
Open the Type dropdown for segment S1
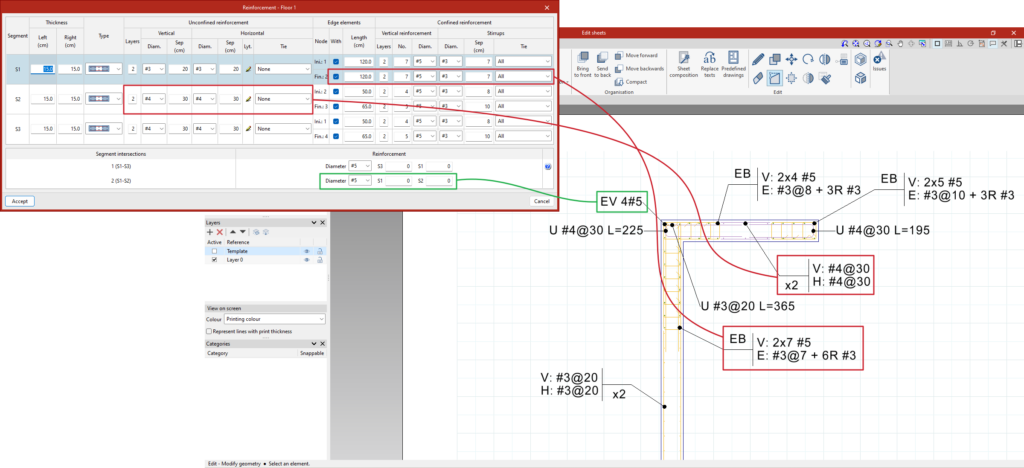[104, 69]
